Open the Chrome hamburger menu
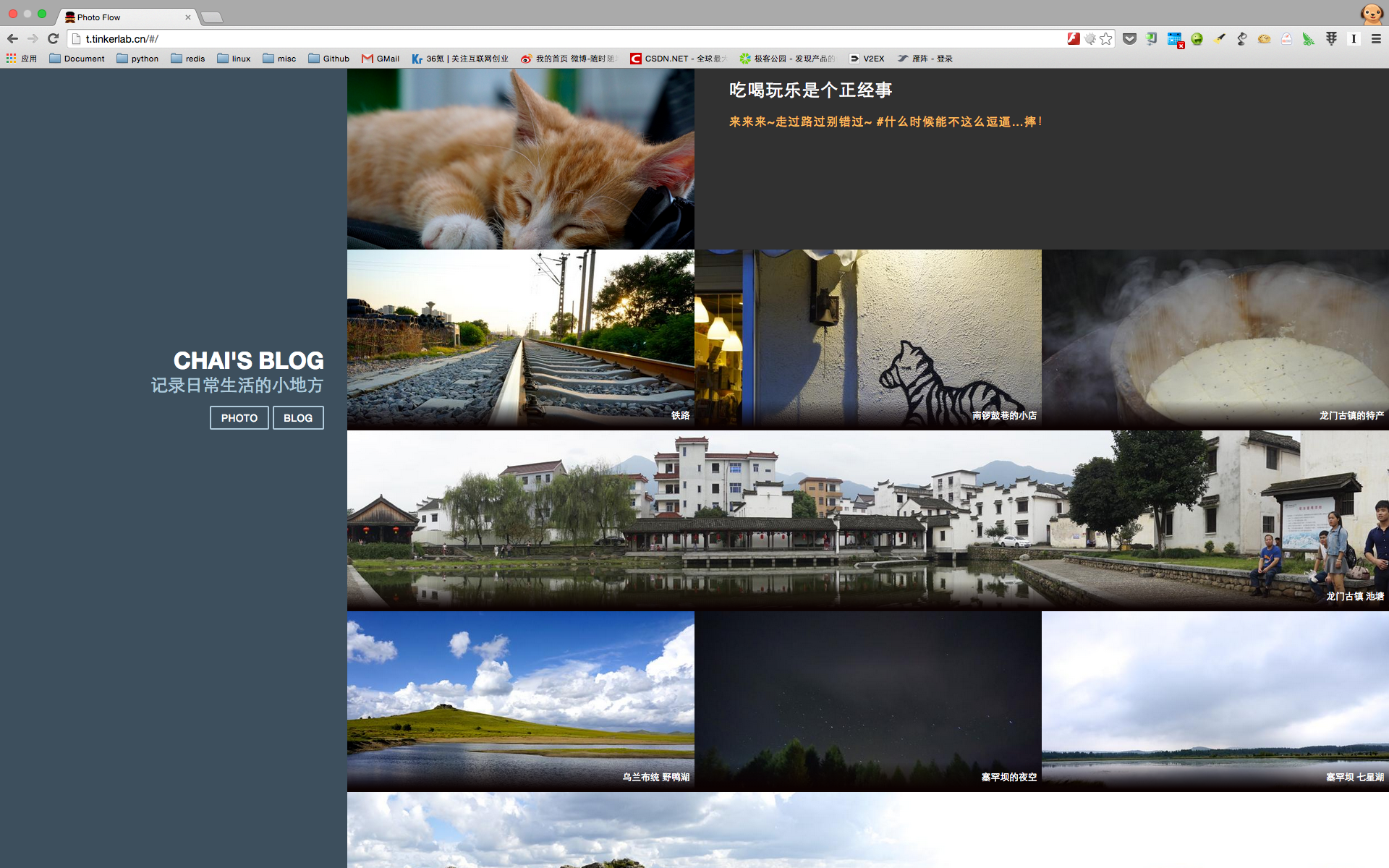 click(1376, 39)
